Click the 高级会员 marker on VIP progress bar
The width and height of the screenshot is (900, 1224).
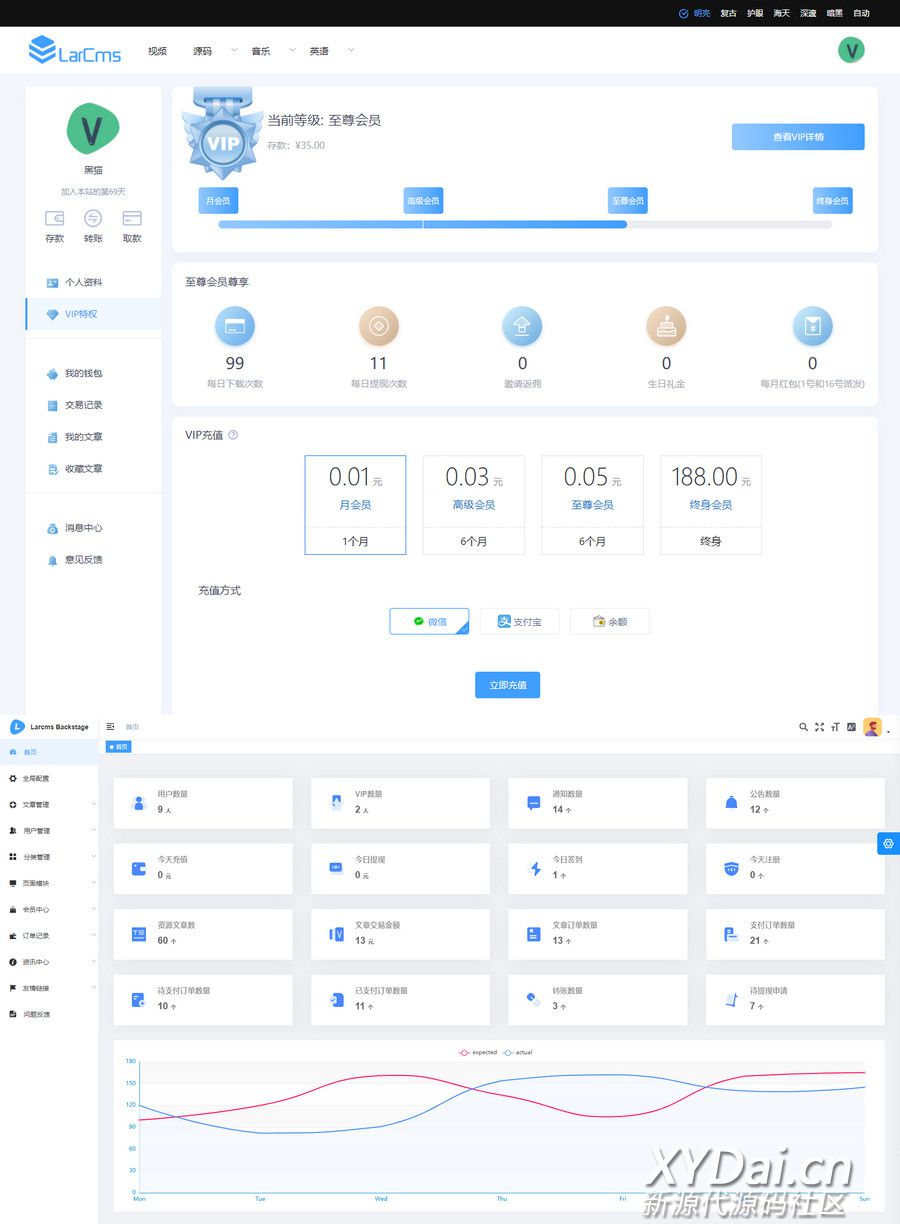(x=423, y=201)
